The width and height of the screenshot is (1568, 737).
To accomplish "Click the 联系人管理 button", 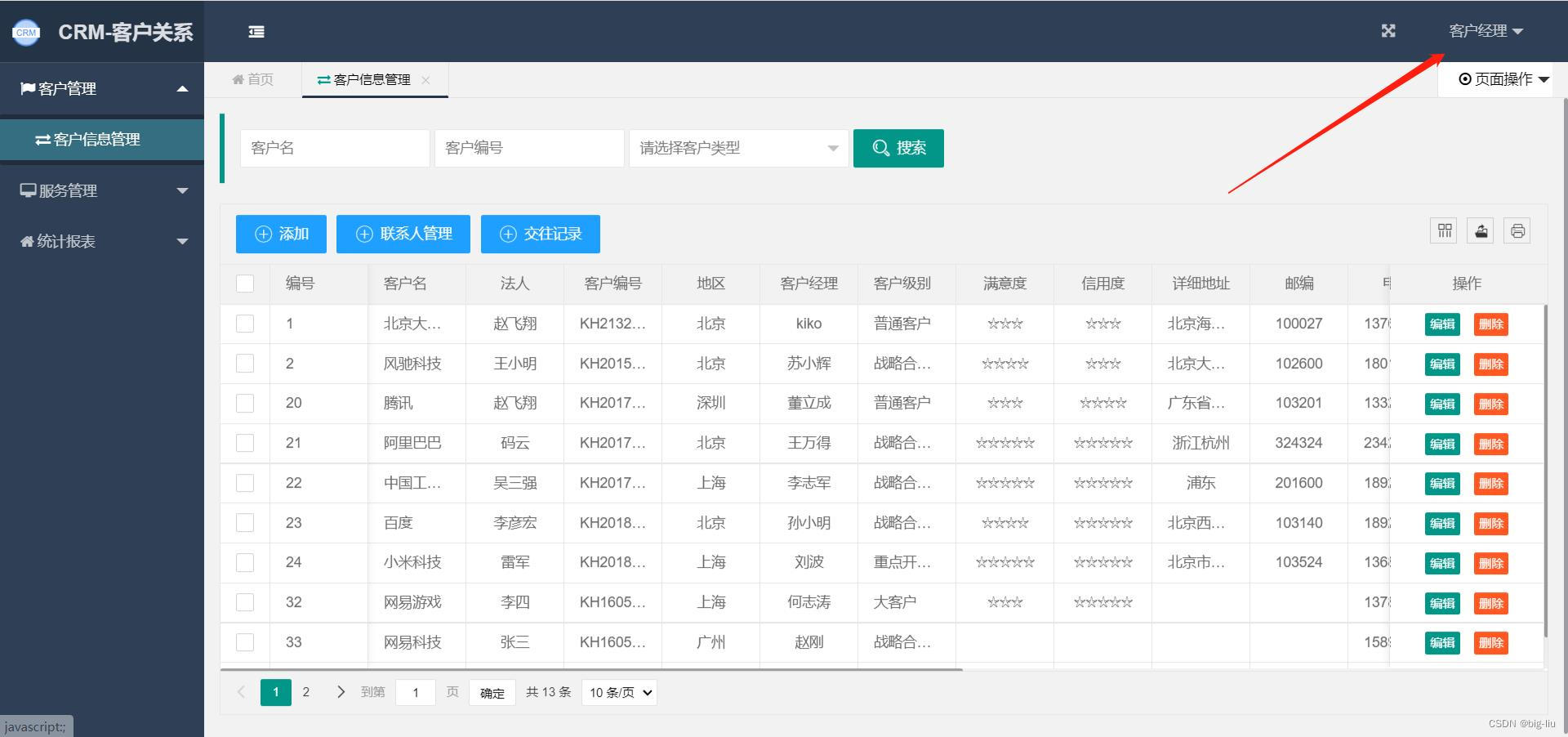I will 403,234.
